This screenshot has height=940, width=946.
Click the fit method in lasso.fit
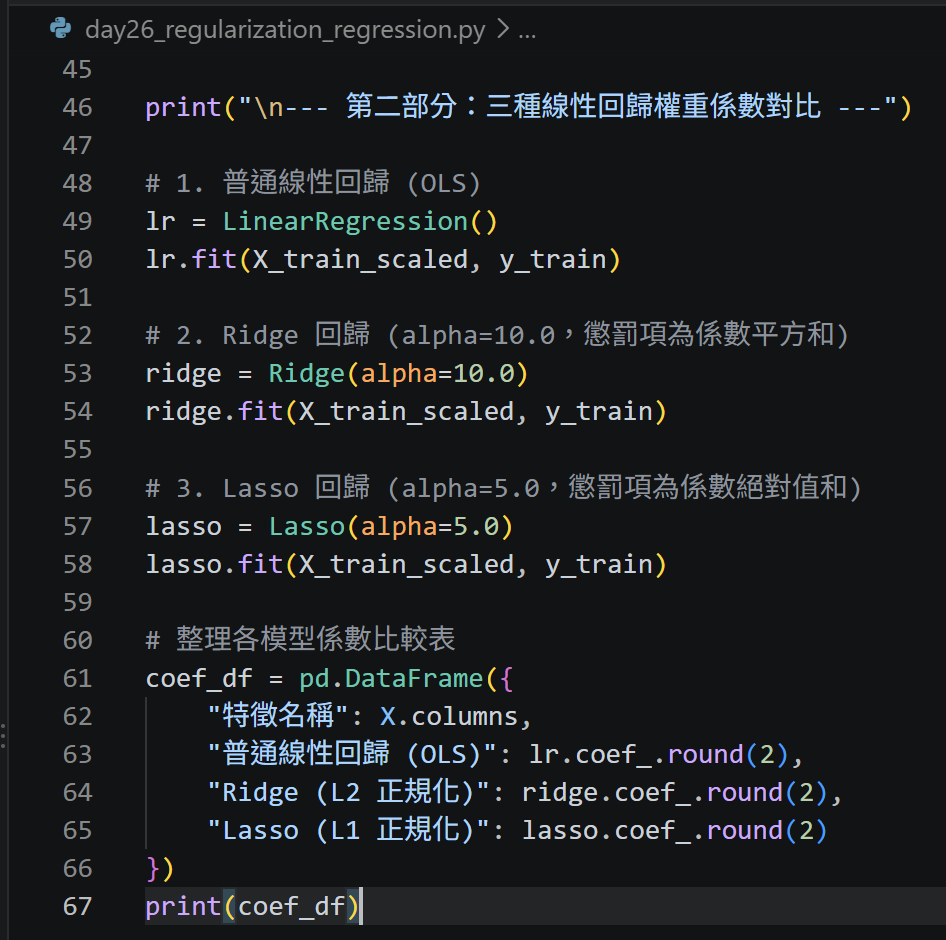click(261, 564)
